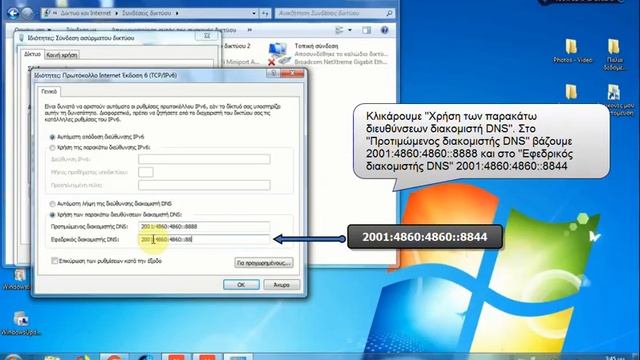The image size is (640, 360).
Task: Click the search magnifier icon in Explorer
Action: pyautogui.click(x=389, y=13)
